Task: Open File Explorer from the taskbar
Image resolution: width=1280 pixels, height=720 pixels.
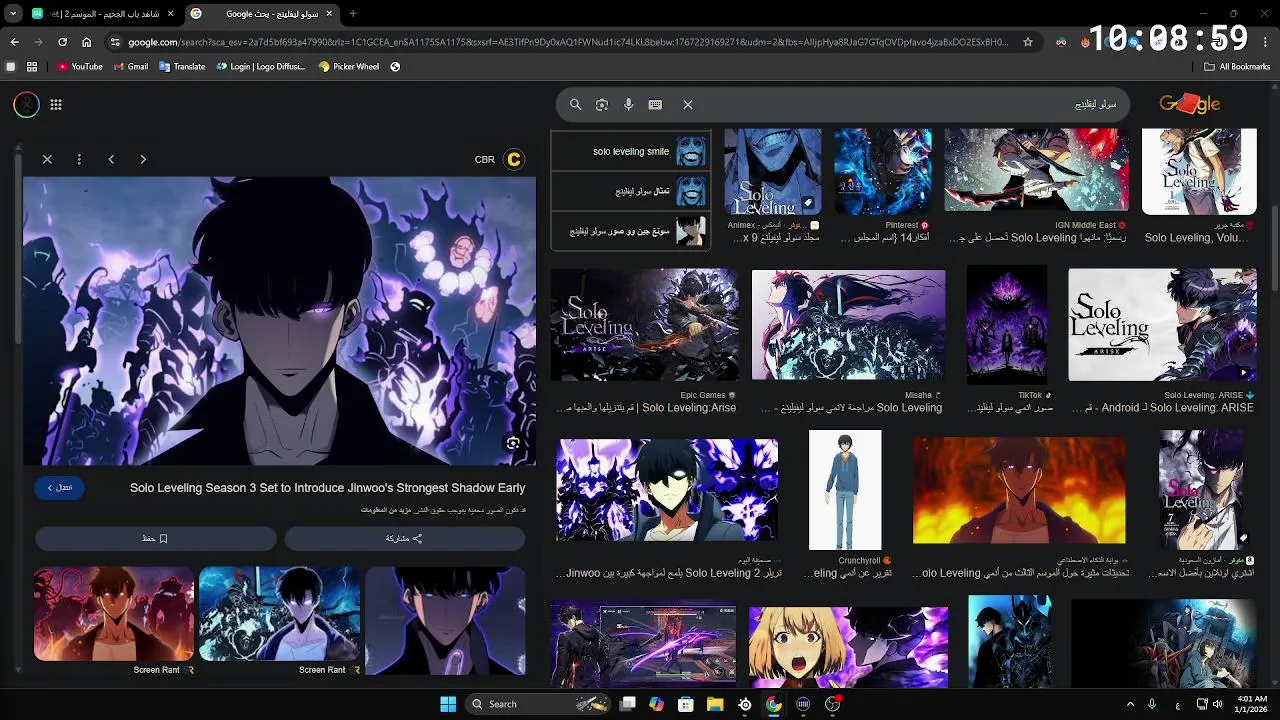Action: coord(715,704)
